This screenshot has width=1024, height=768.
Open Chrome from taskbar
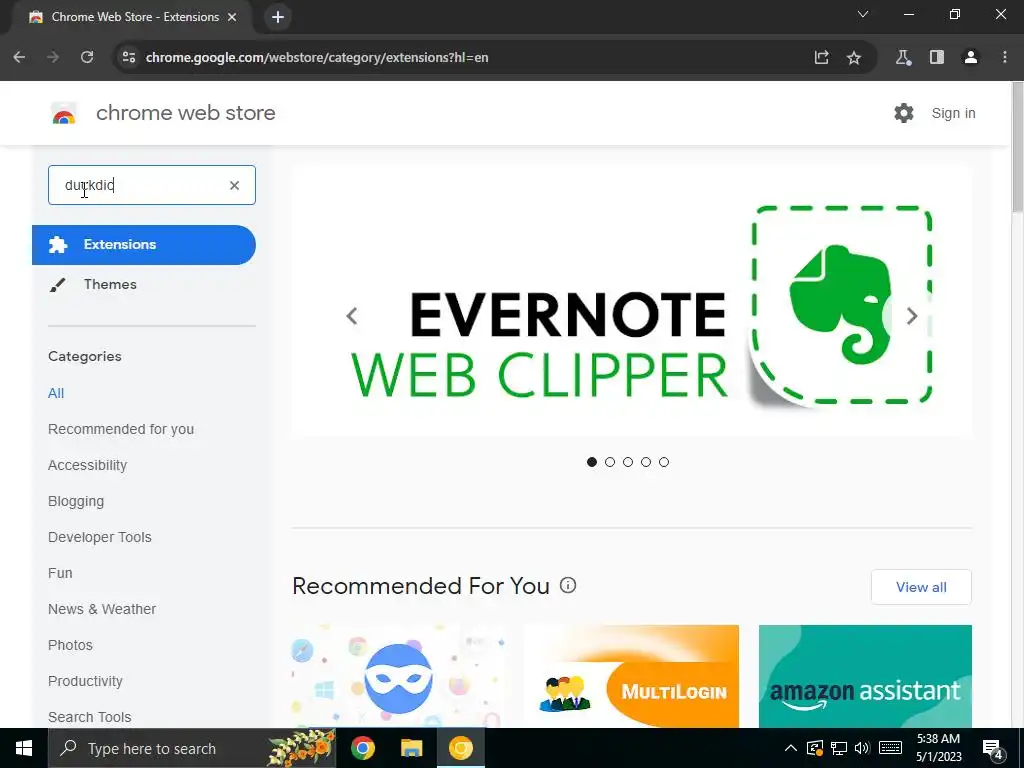coord(362,748)
